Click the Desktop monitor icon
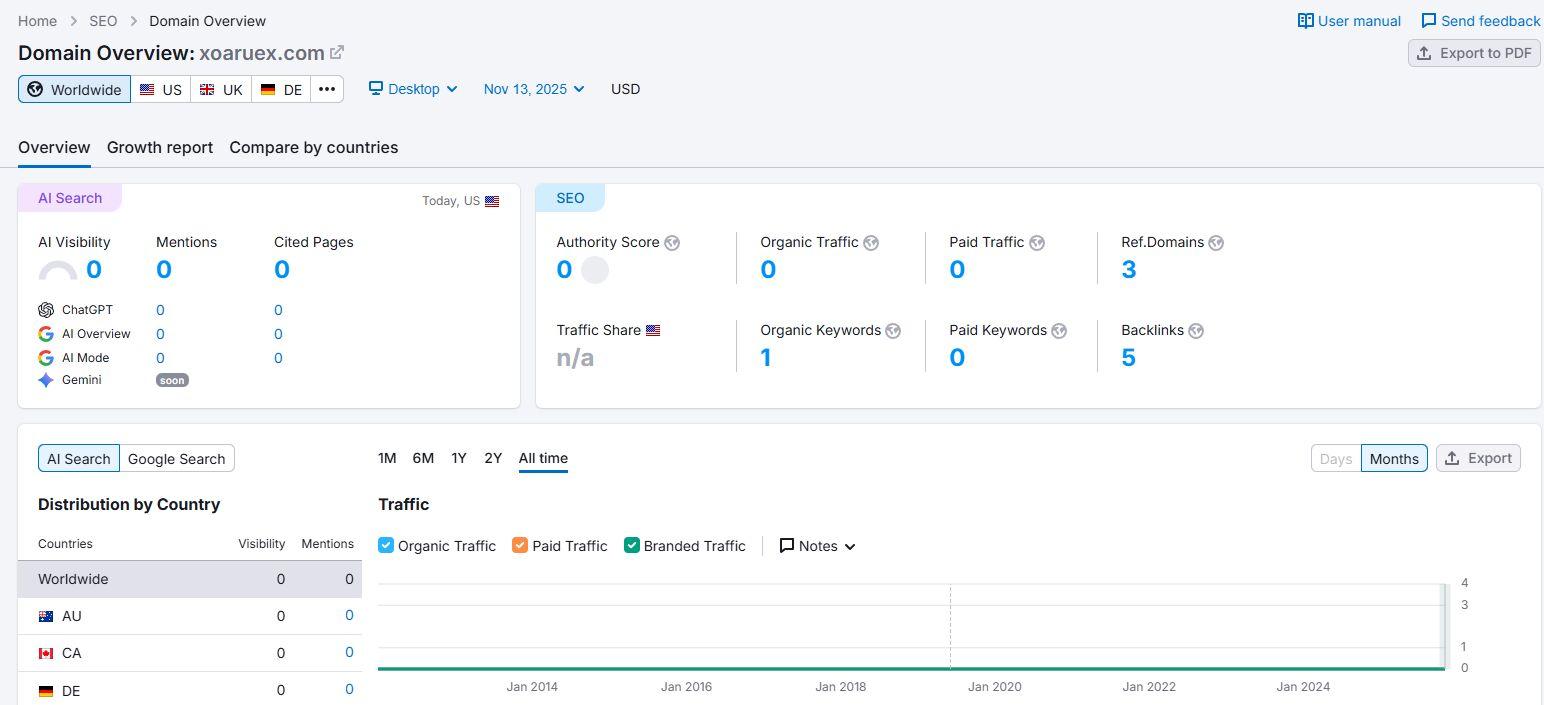The image size is (1544, 705). (376, 88)
